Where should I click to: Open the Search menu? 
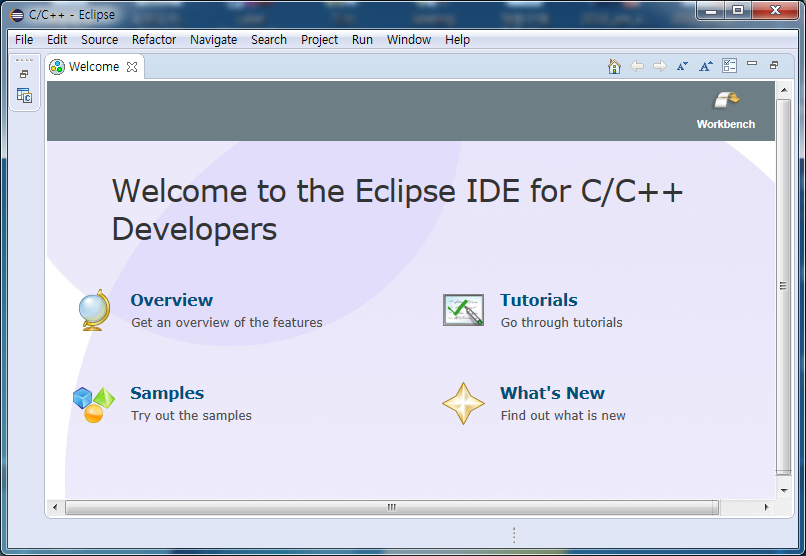click(269, 40)
